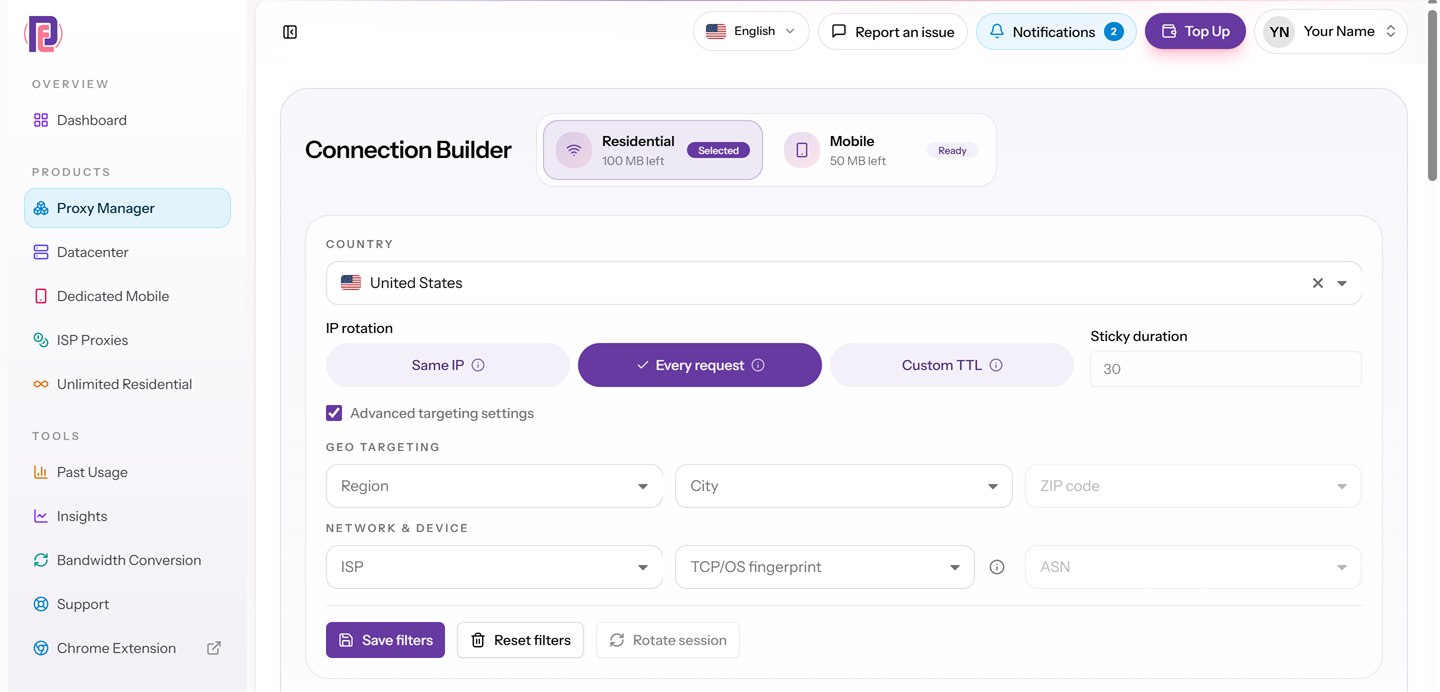Clear the United States country selection

coord(1318,283)
